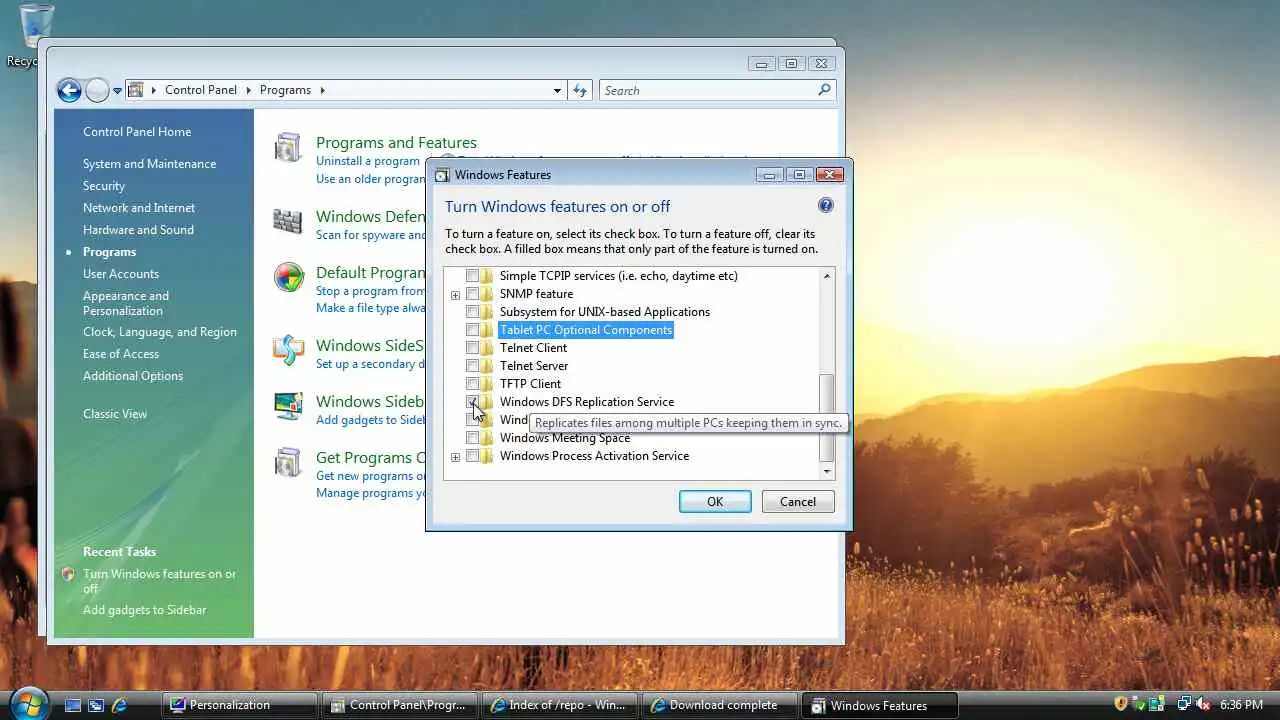Click the Forward navigation arrow button
The height and width of the screenshot is (720, 1280).
pyautogui.click(x=97, y=91)
